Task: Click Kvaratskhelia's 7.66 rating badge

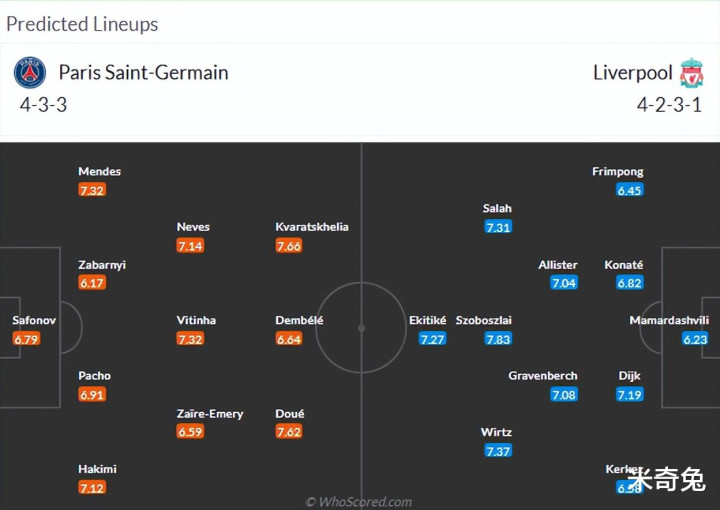Action: pos(288,246)
